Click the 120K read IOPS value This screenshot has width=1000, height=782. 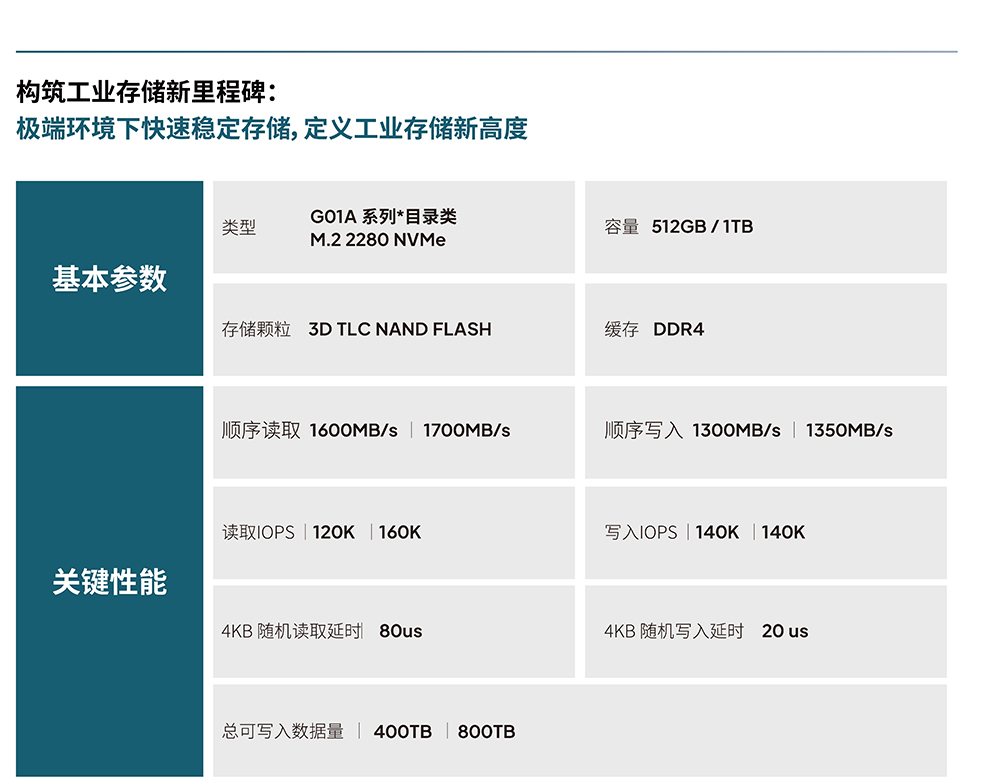(334, 533)
